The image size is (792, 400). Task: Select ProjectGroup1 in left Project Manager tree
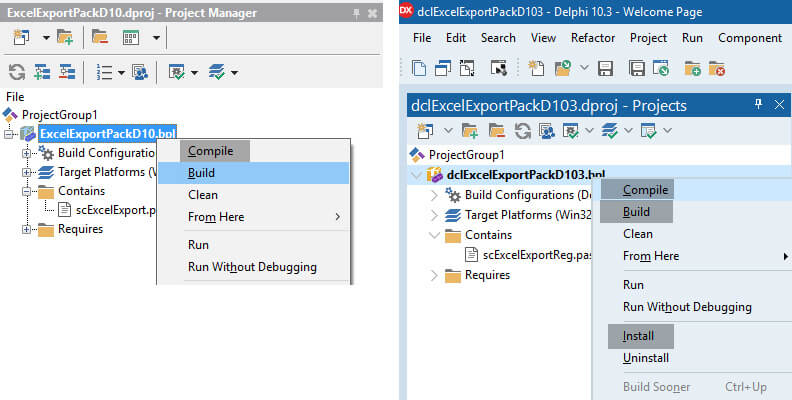[59, 115]
